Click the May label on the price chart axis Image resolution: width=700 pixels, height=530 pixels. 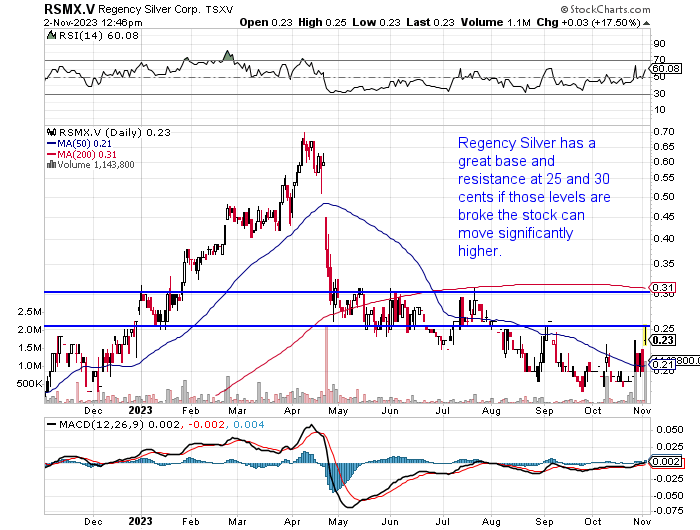[338, 411]
